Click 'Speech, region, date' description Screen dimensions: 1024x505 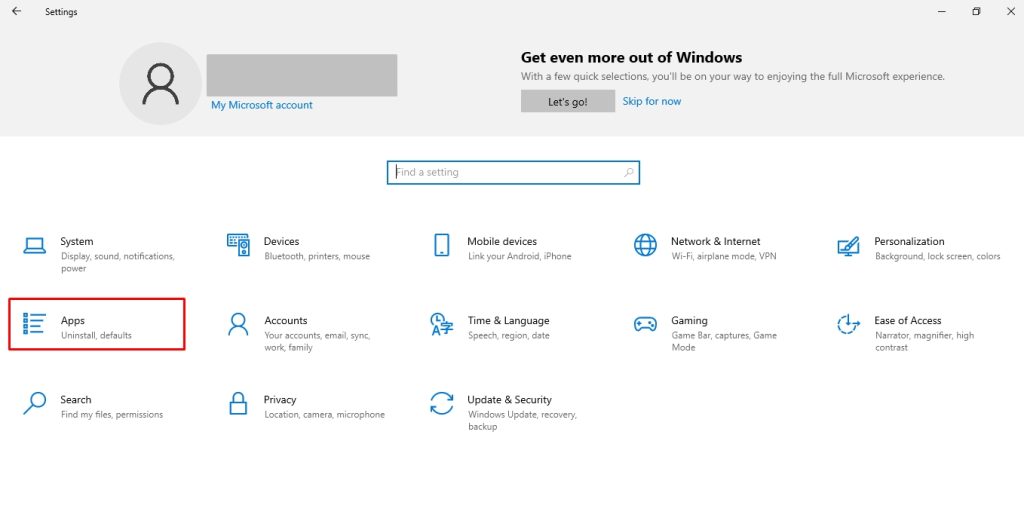coord(509,335)
